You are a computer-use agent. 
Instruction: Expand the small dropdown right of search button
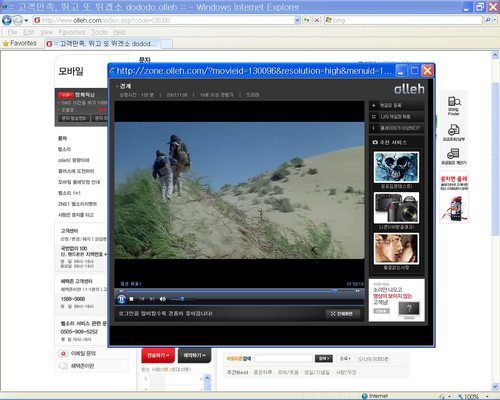click(x=345, y=359)
